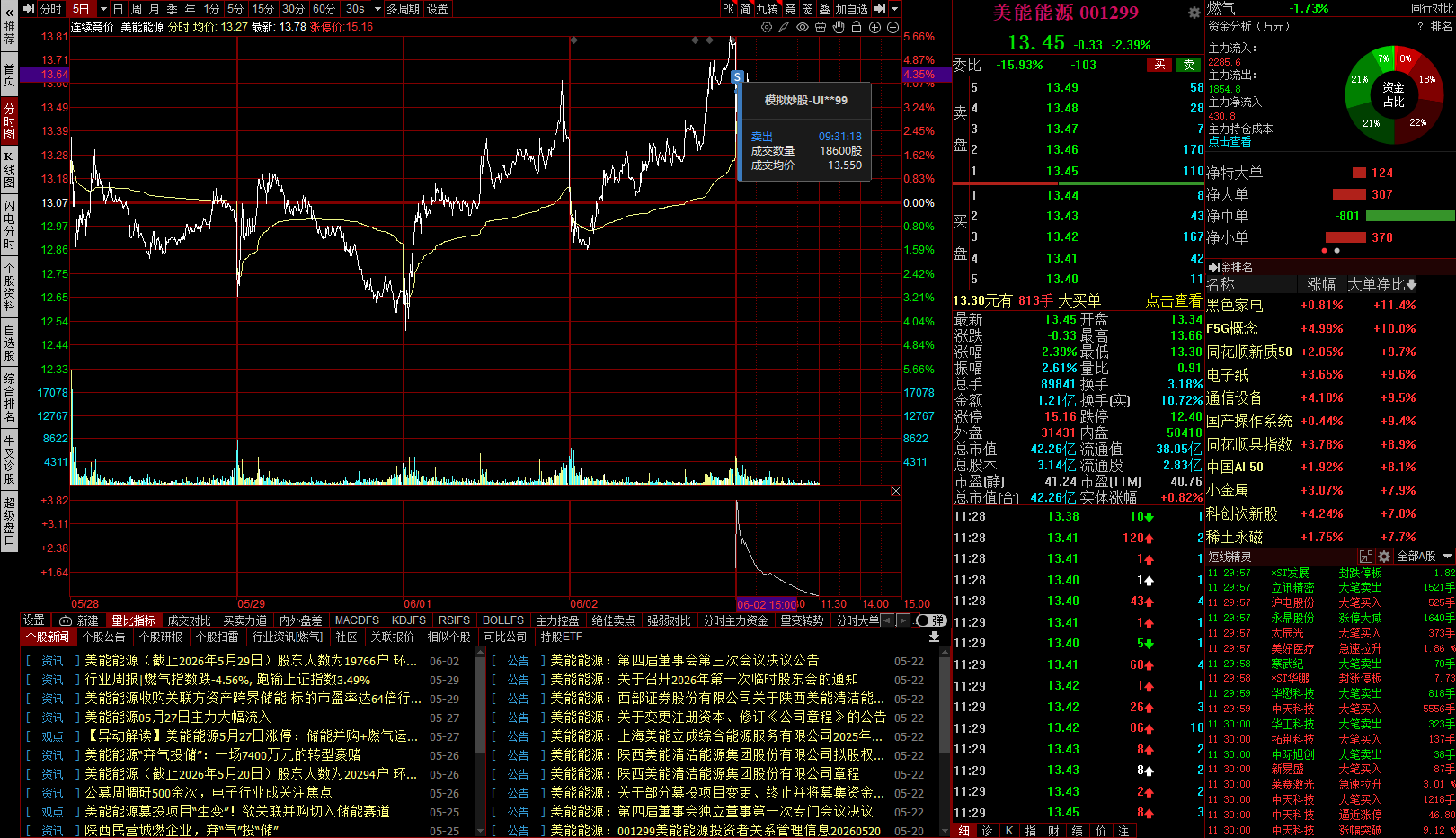Select the 主力控盘 indicator tab
Viewport: 1456px width, 838px height.
[558, 620]
